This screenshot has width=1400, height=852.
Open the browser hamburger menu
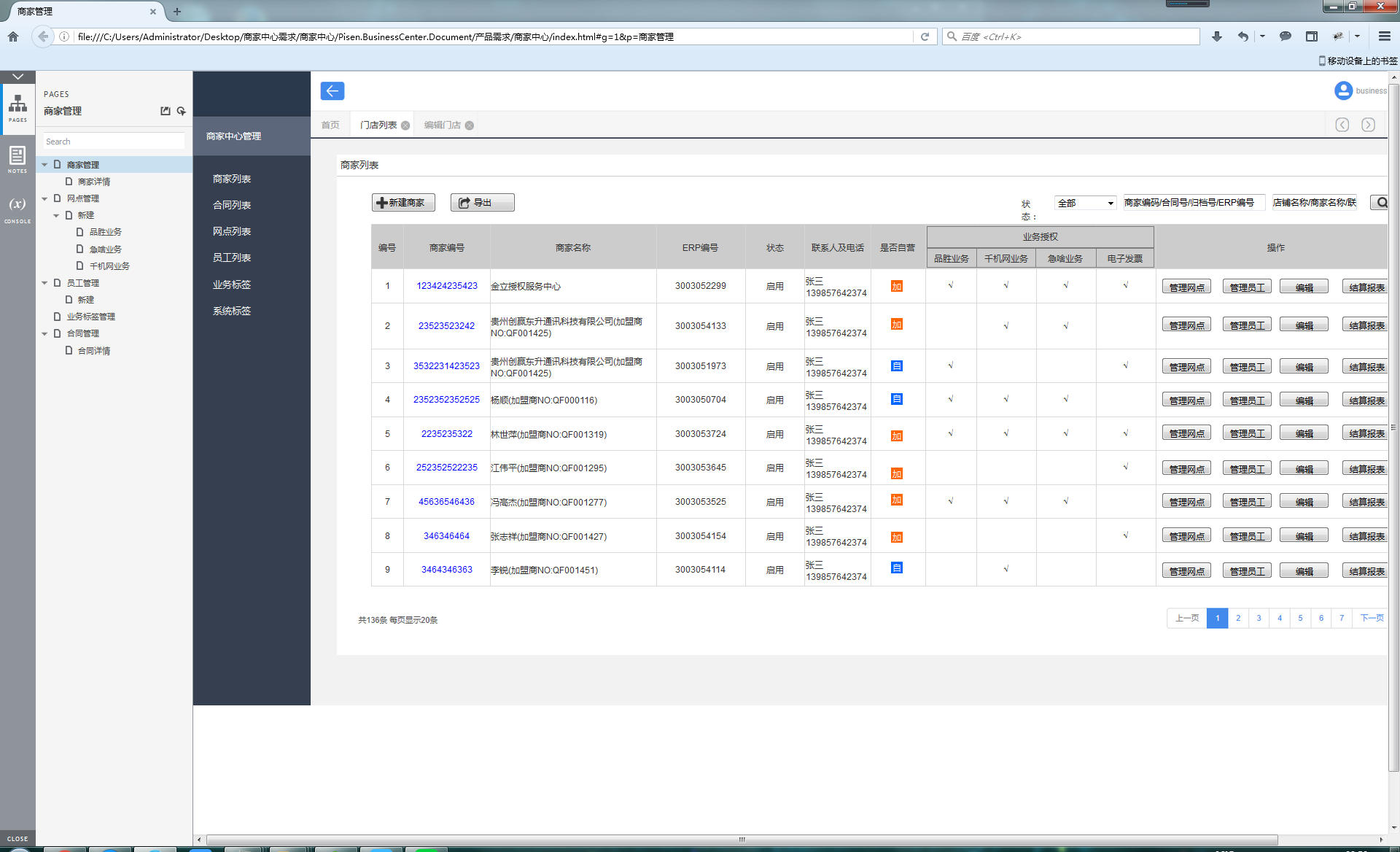(x=1384, y=36)
